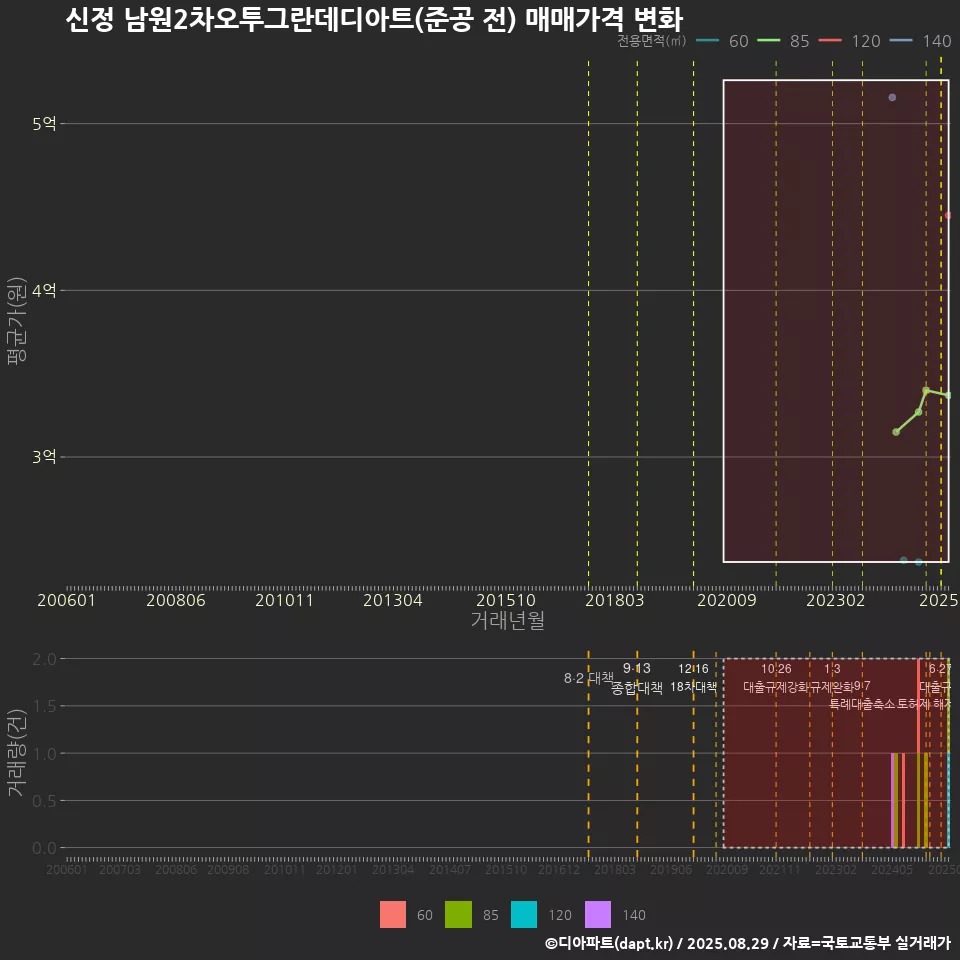Click the '특례대출축소' annotation text
Image resolution: width=960 pixels, height=960 pixels.
862,704
